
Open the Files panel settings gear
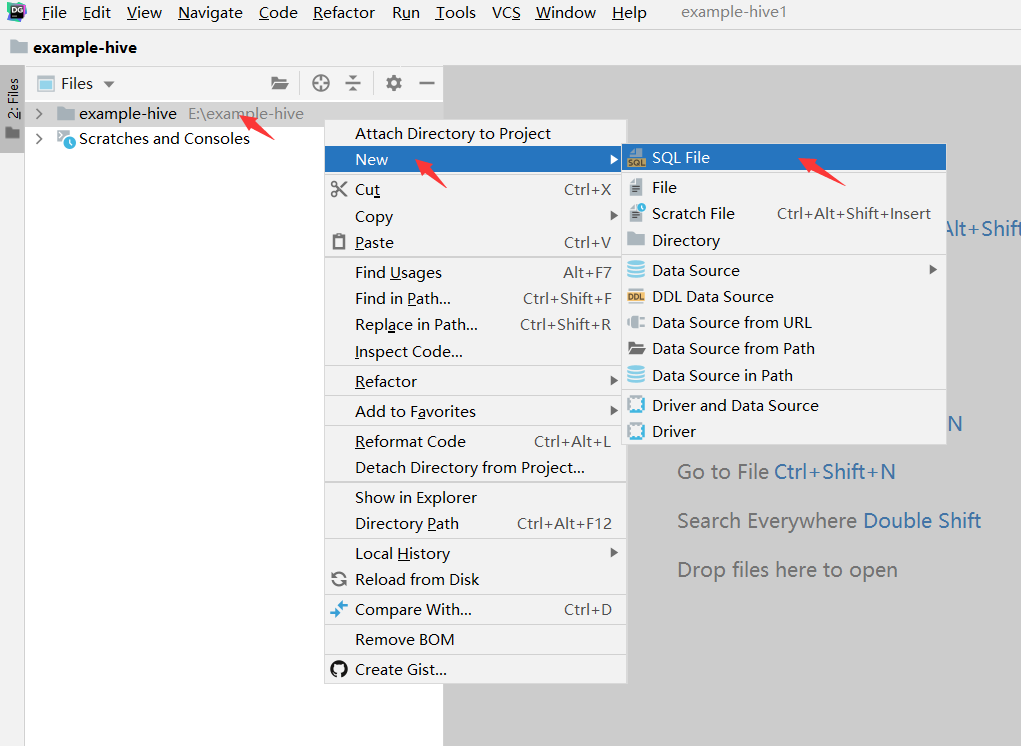pos(394,83)
